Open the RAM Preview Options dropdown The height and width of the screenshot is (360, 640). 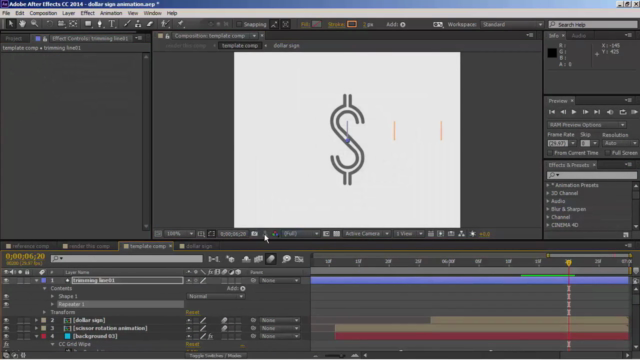[587, 124]
